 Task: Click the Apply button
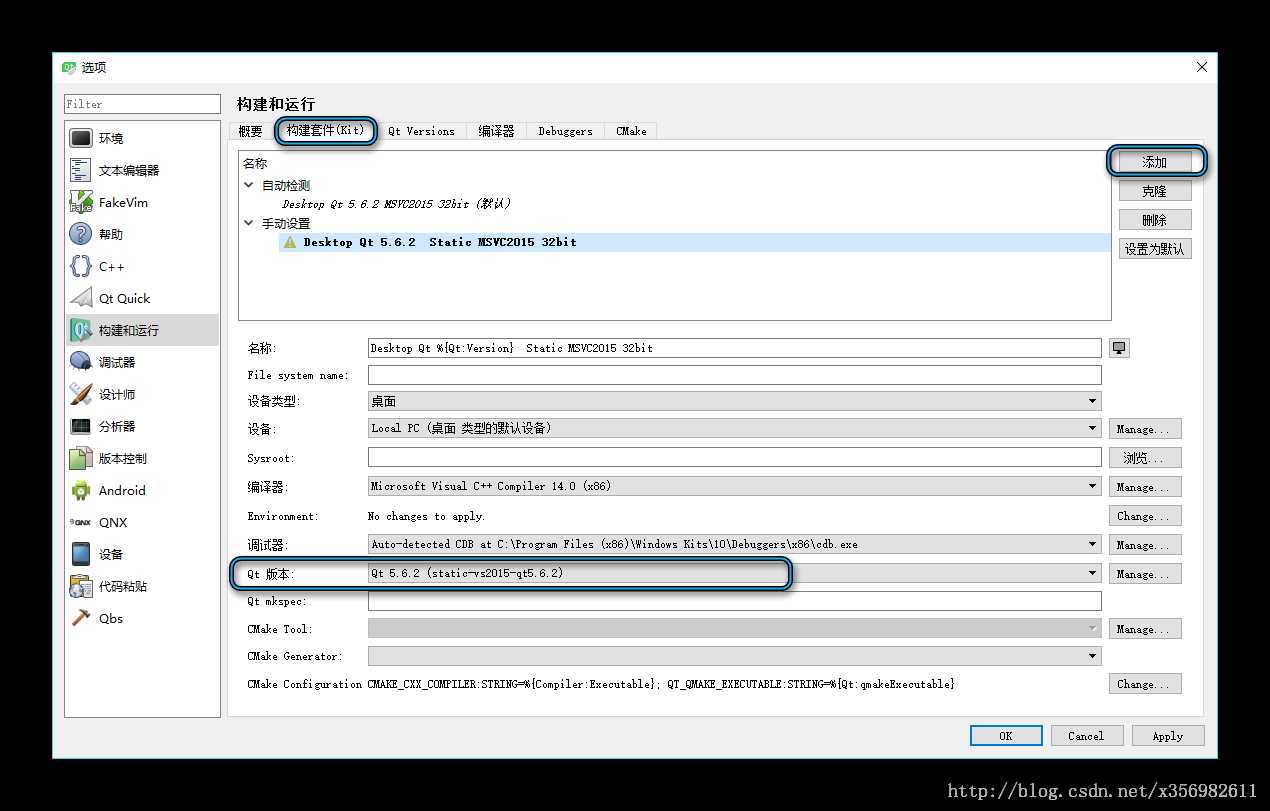point(1168,736)
